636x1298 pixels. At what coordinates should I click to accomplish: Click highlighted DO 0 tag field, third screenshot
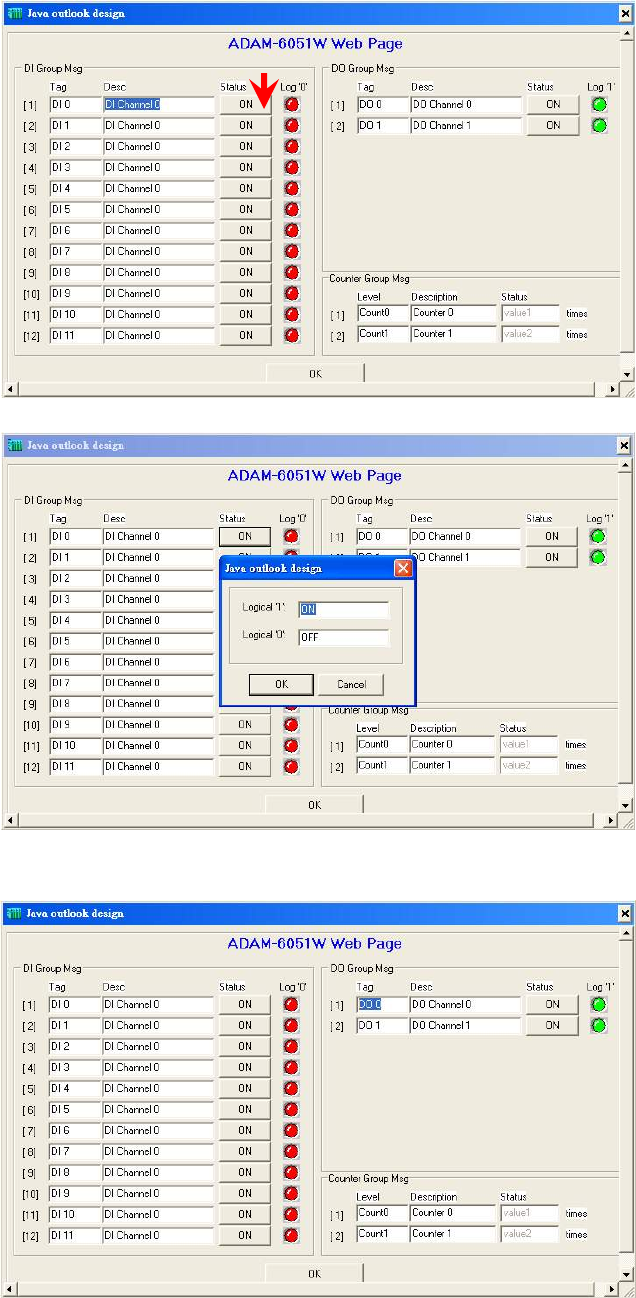pyautogui.click(x=382, y=1004)
